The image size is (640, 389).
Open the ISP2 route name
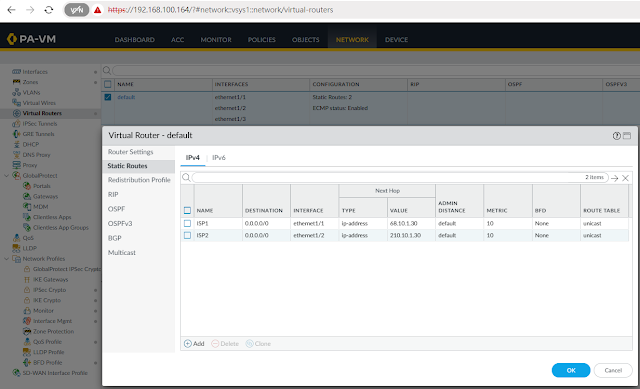[202, 236]
